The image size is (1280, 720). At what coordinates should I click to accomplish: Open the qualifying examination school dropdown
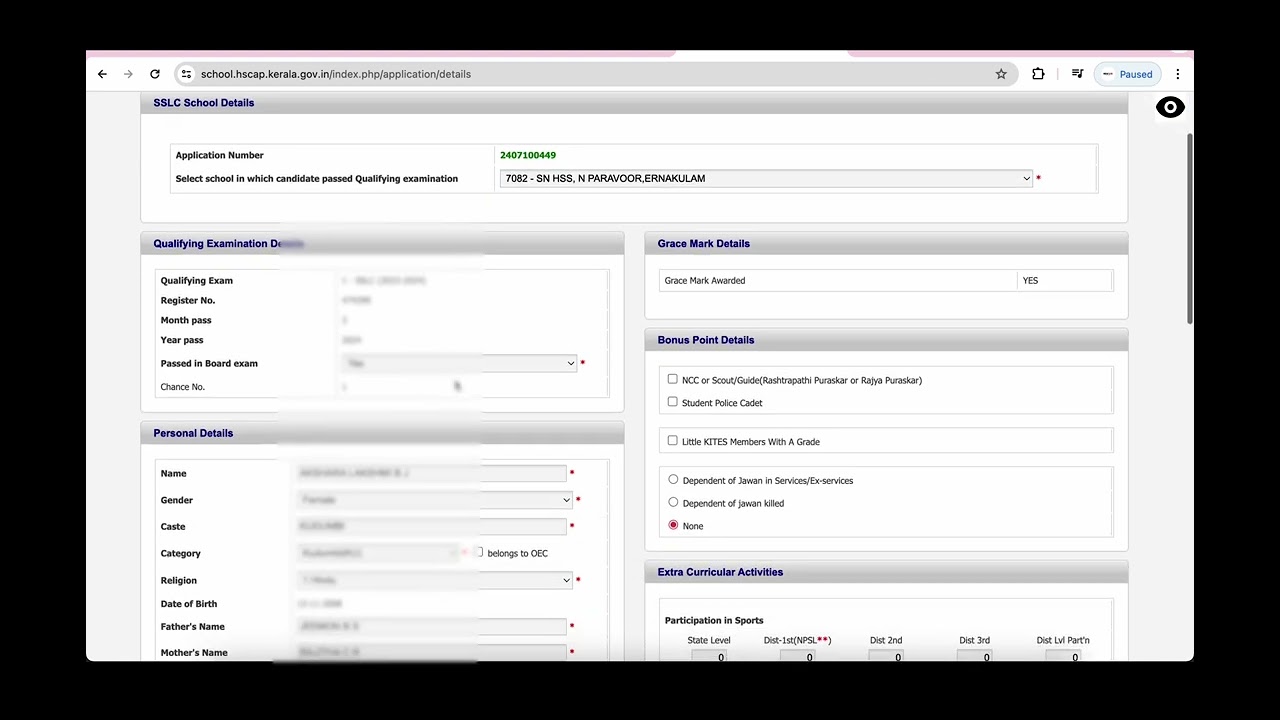point(766,178)
